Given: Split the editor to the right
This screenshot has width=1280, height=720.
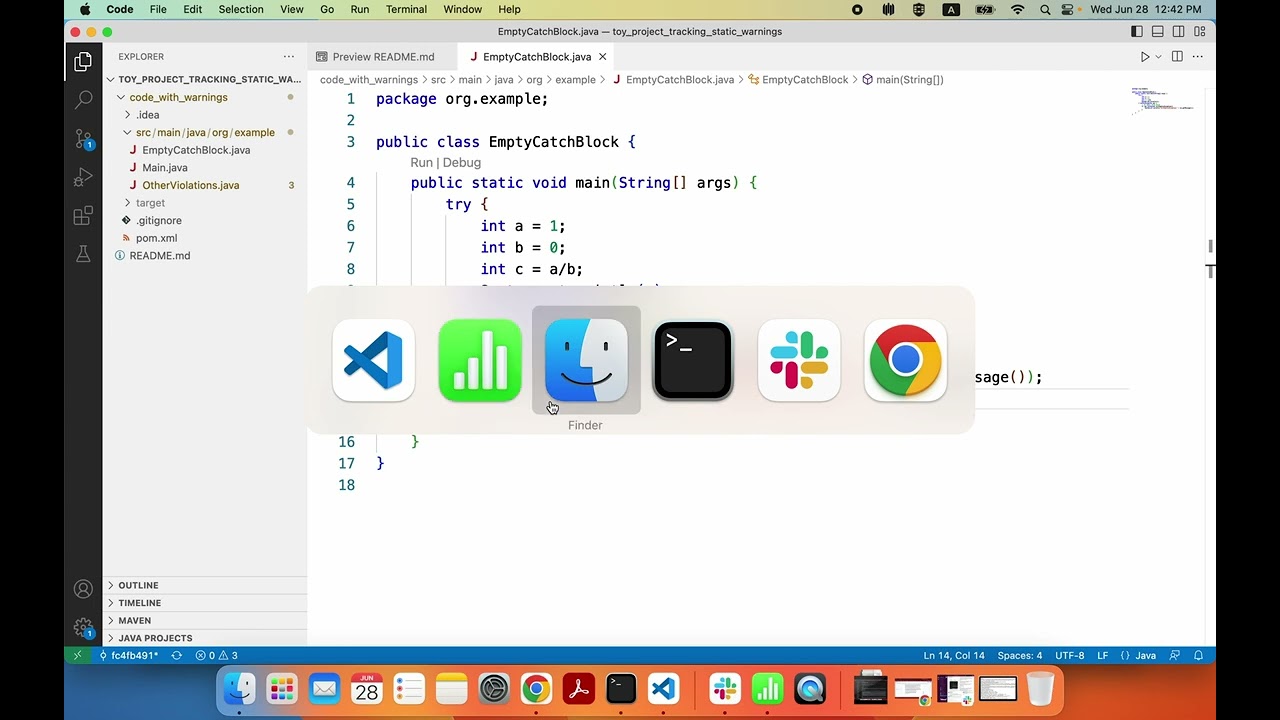Looking at the screenshot, I should tap(1177, 57).
